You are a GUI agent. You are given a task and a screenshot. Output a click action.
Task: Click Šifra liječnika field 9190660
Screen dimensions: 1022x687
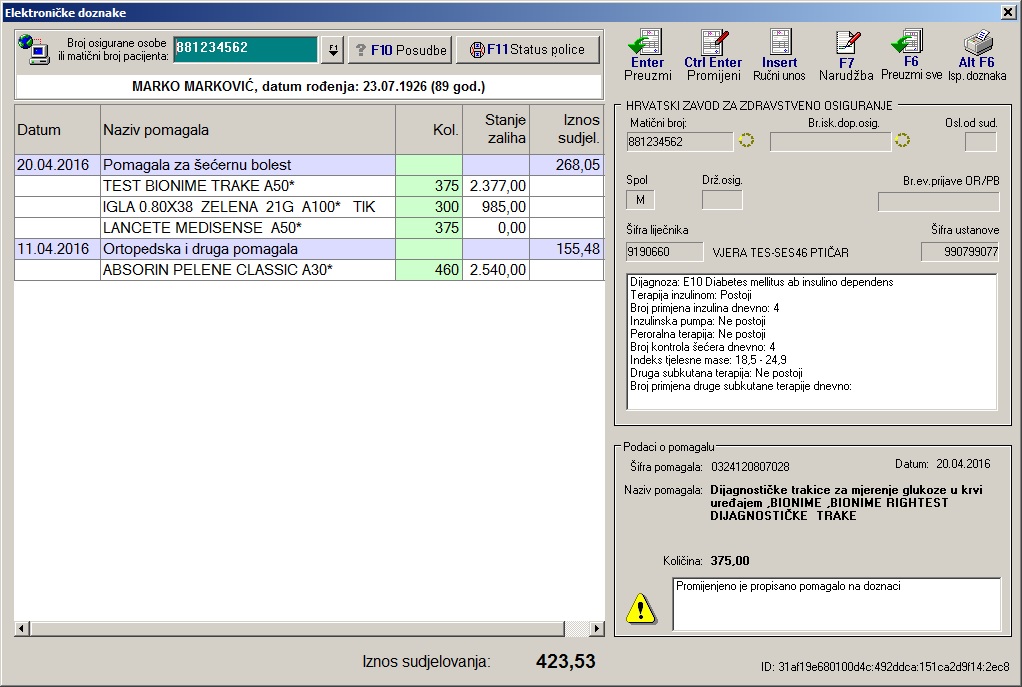click(x=664, y=252)
